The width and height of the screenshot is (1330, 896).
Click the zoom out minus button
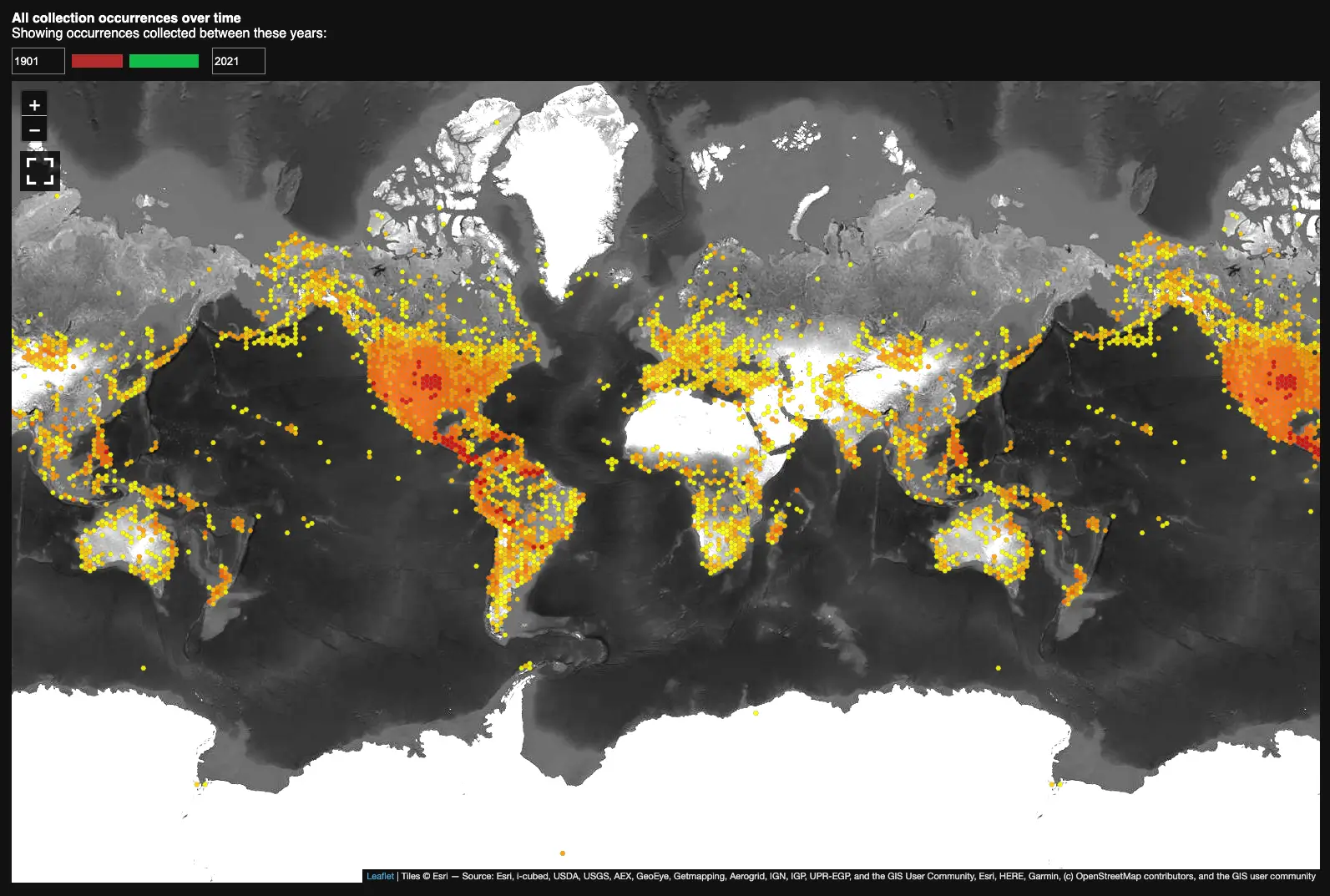pos(34,130)
